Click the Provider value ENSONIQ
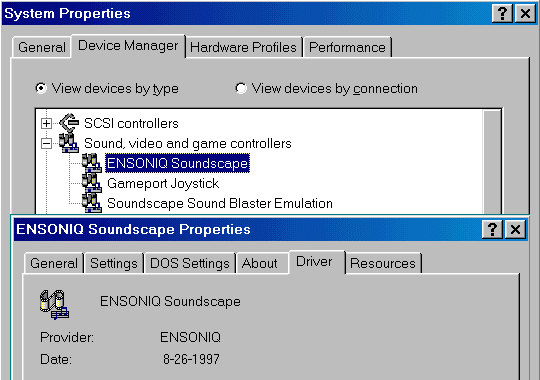 coord(190,337)
